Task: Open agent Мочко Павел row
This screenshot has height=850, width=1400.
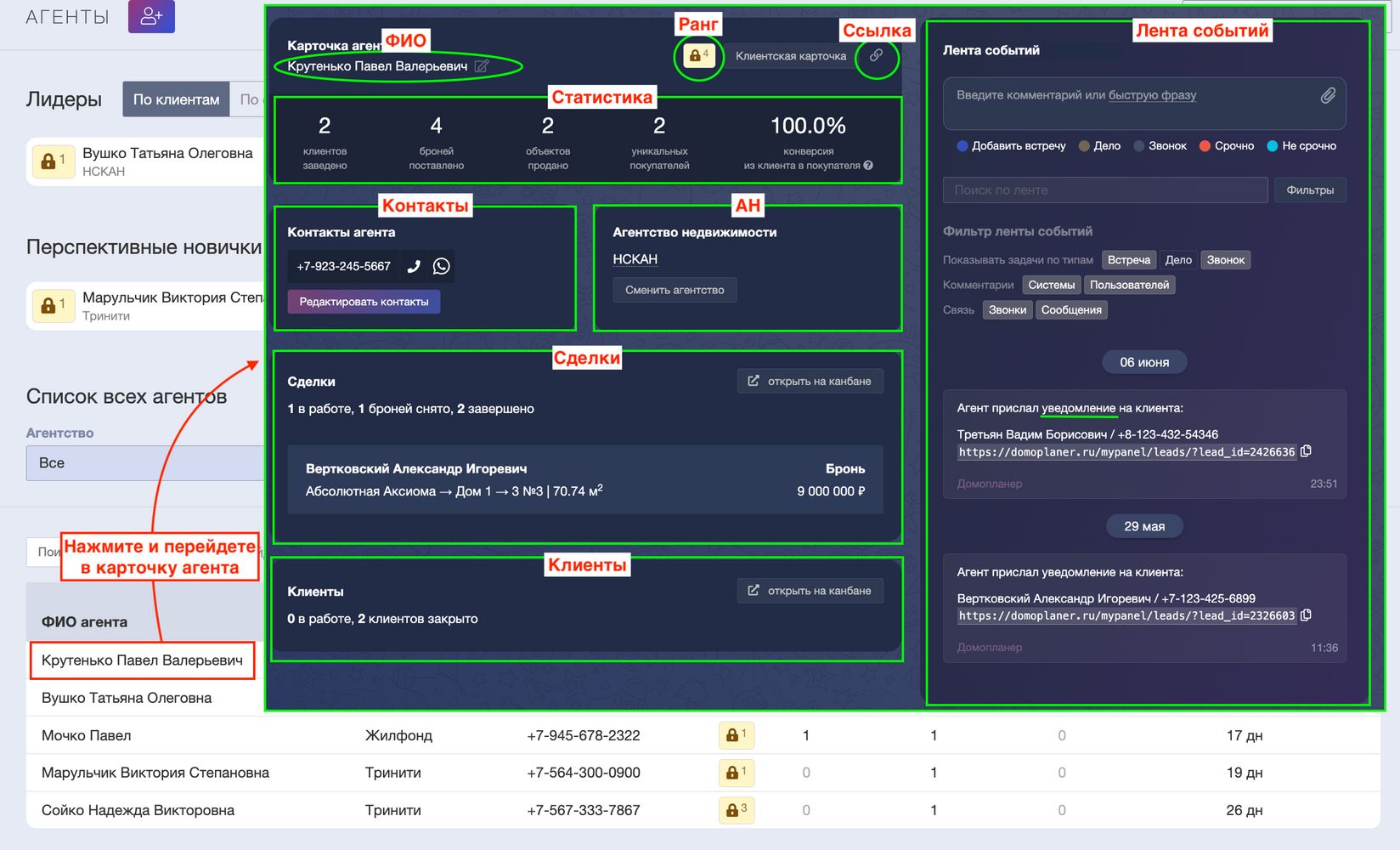Action: tap(703, 735)
